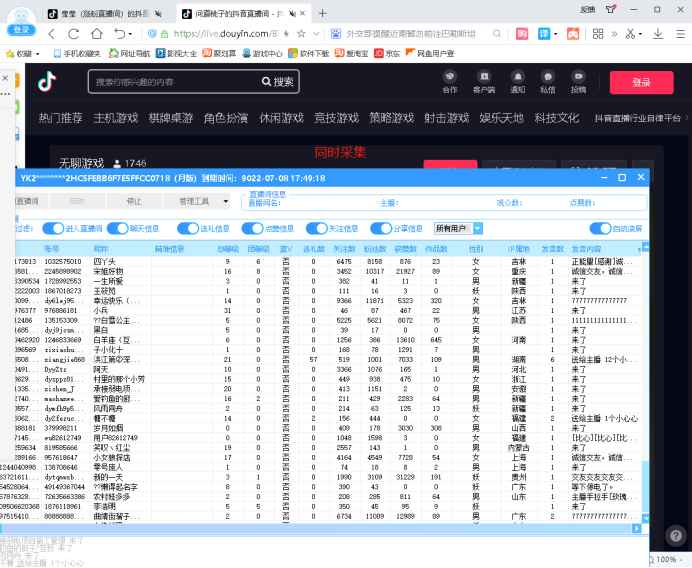Viewport: 692px width, 568px height.
Task: Click the user avatar login icon
Action: [x=21, y=22]
